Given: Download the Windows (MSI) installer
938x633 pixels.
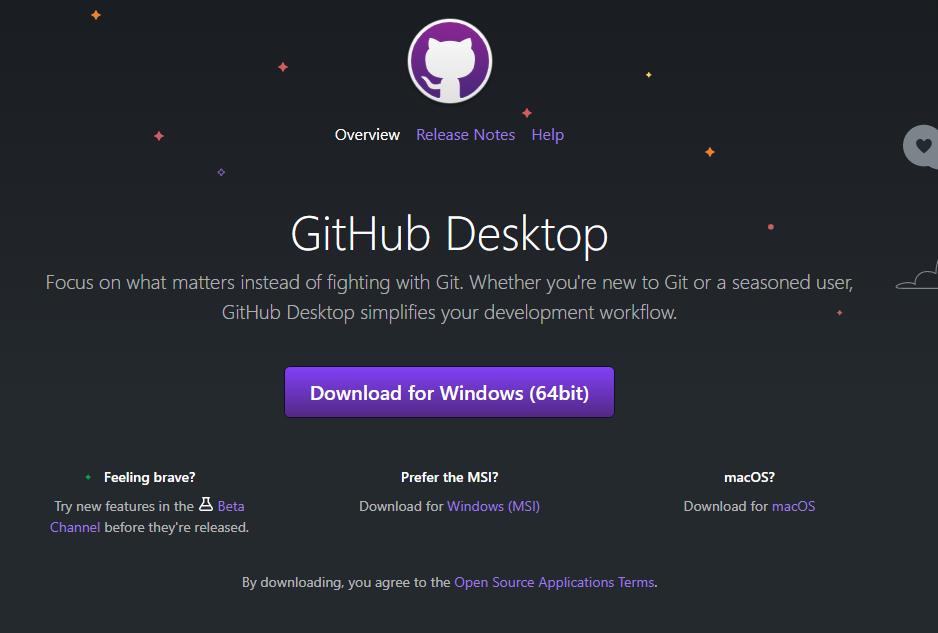Looking at the screenshot, I should [494, 506].
